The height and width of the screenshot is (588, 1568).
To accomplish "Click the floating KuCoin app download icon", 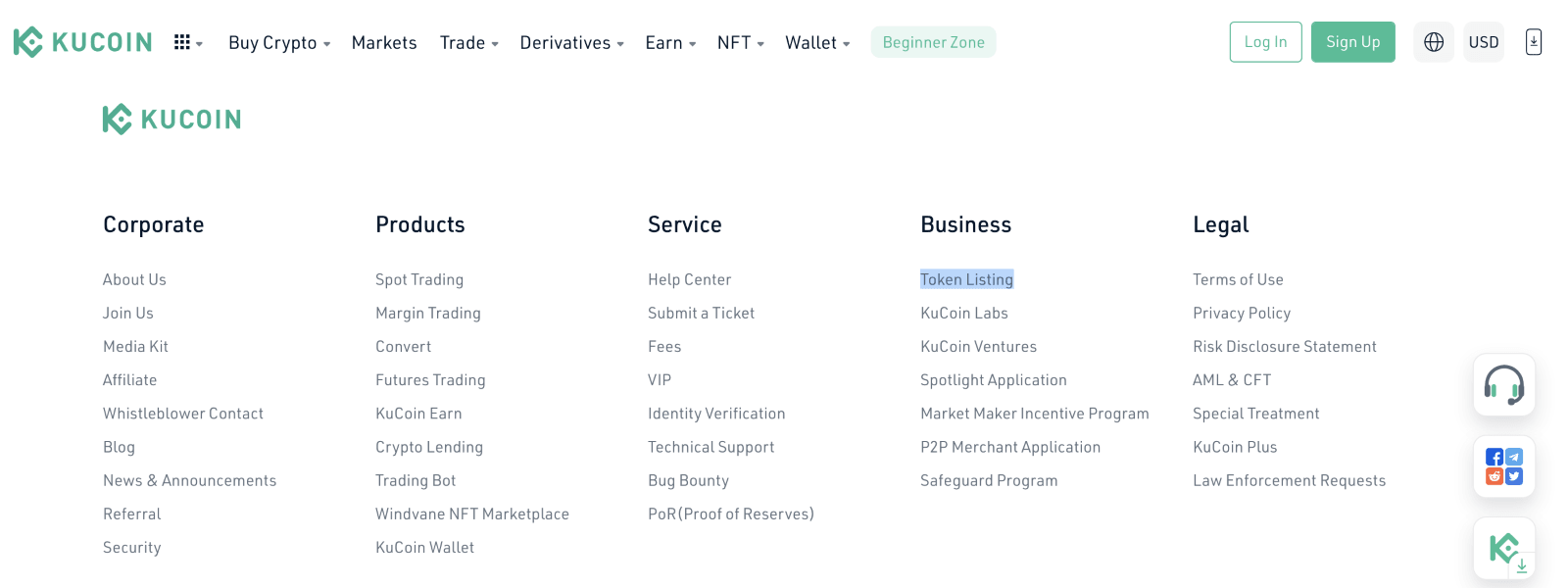I will [x=1504, y=549].
